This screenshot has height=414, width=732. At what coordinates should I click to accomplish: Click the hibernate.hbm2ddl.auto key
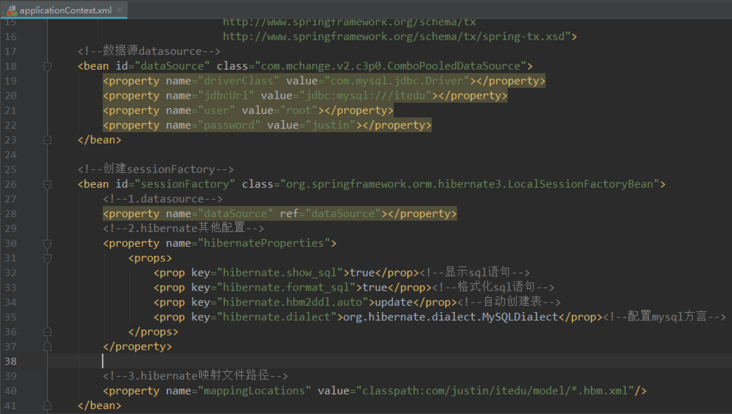pos(293,302)
